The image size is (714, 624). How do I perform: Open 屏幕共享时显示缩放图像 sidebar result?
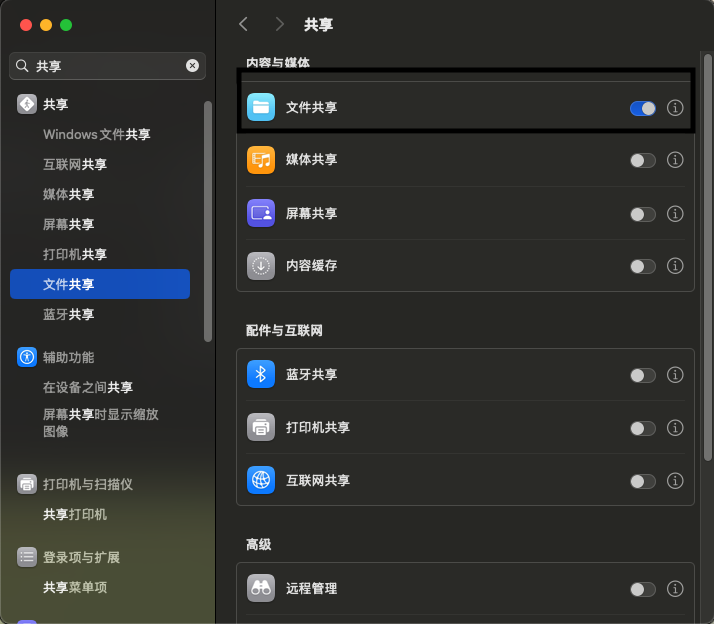100,423
